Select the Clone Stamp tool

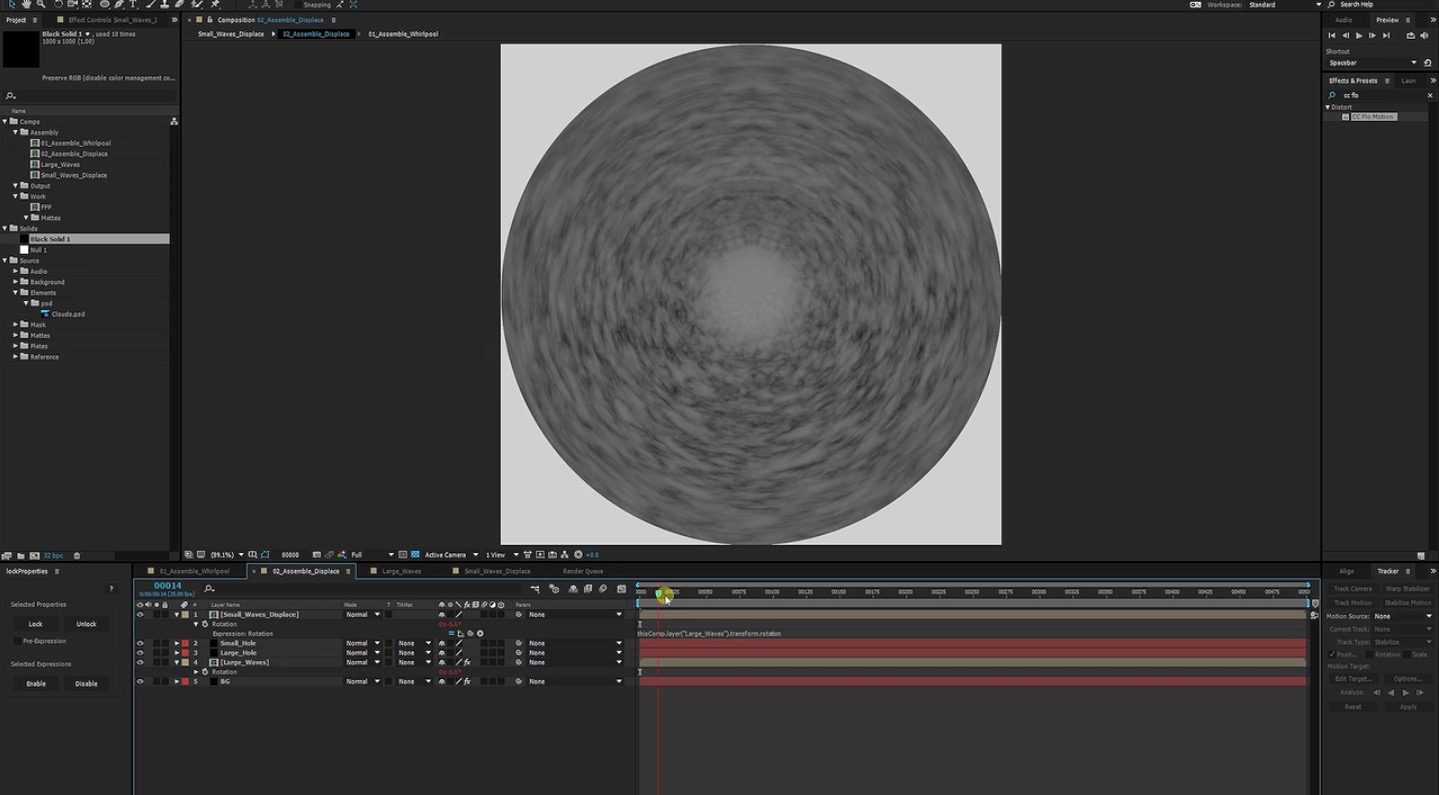pyautogui.click(x=164, y=4)
